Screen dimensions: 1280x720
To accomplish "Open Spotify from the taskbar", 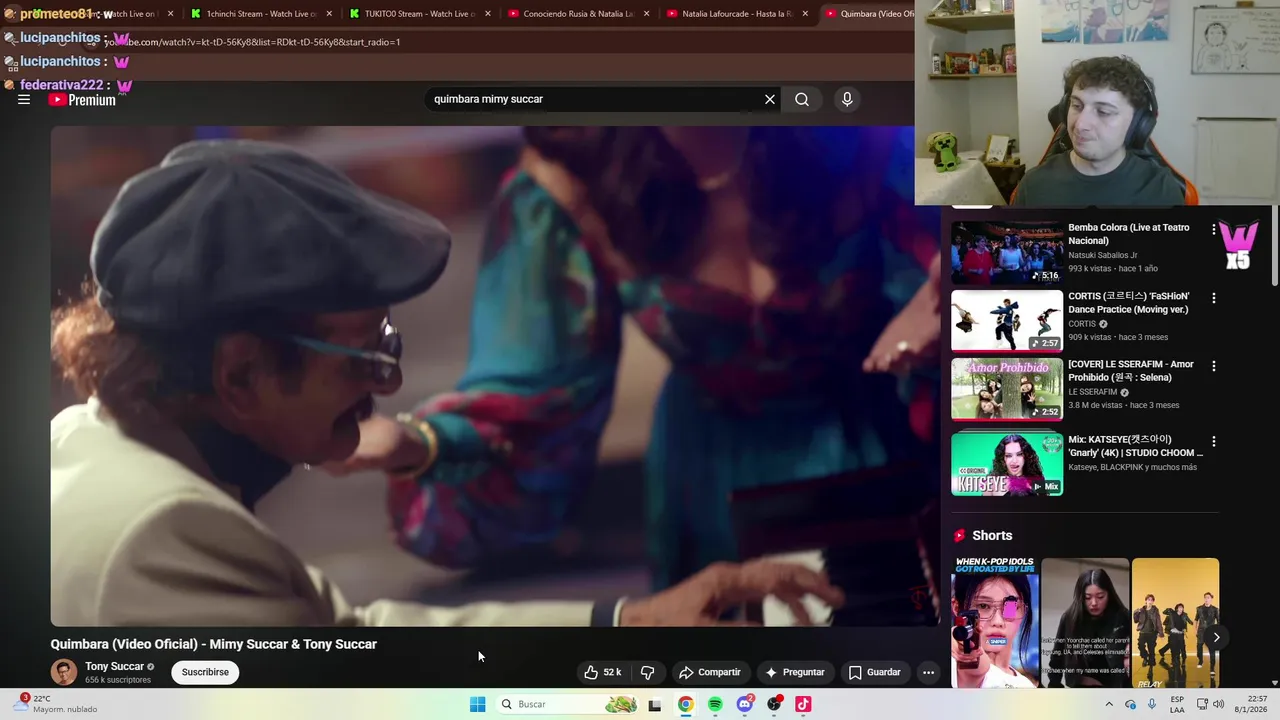I will 715,704.
